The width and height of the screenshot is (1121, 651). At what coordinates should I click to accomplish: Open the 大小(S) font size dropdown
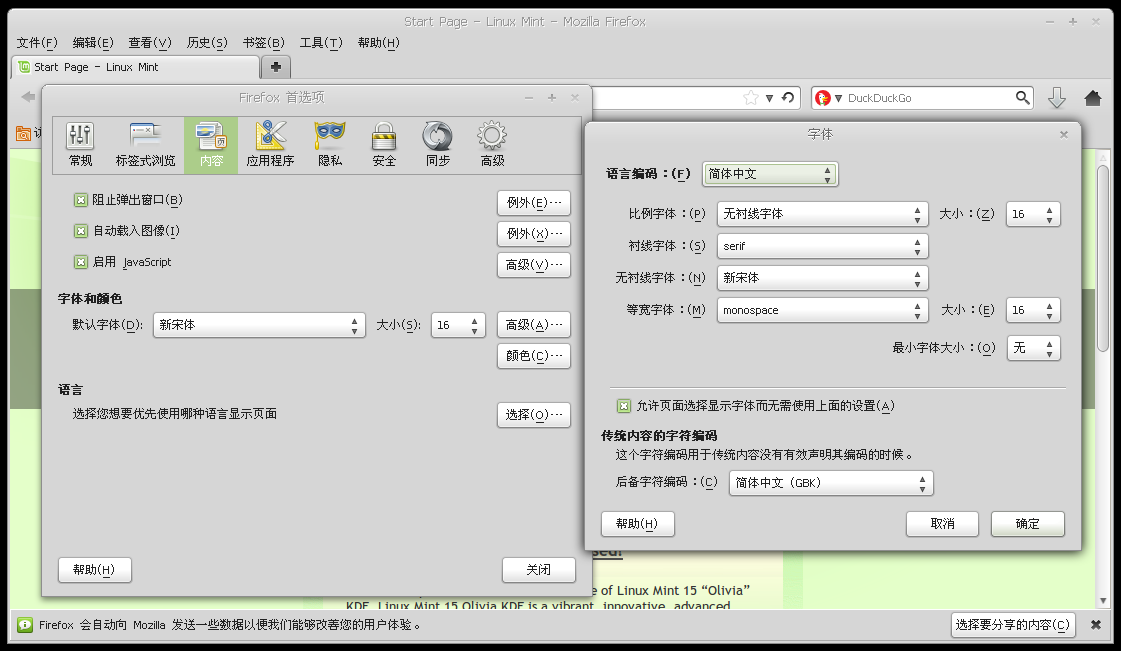[458, 325]
